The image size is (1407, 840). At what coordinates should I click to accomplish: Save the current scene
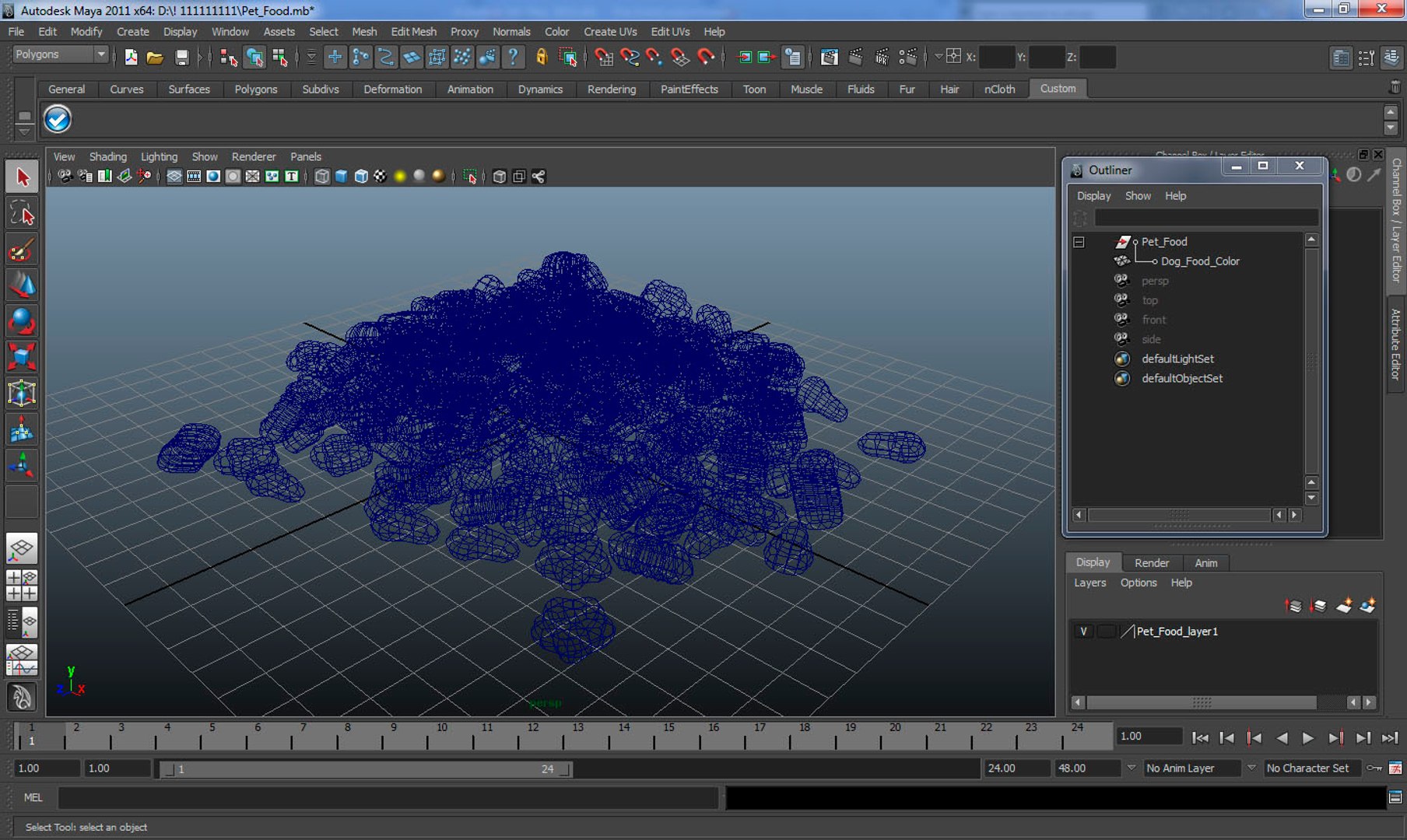pos(181,57)
